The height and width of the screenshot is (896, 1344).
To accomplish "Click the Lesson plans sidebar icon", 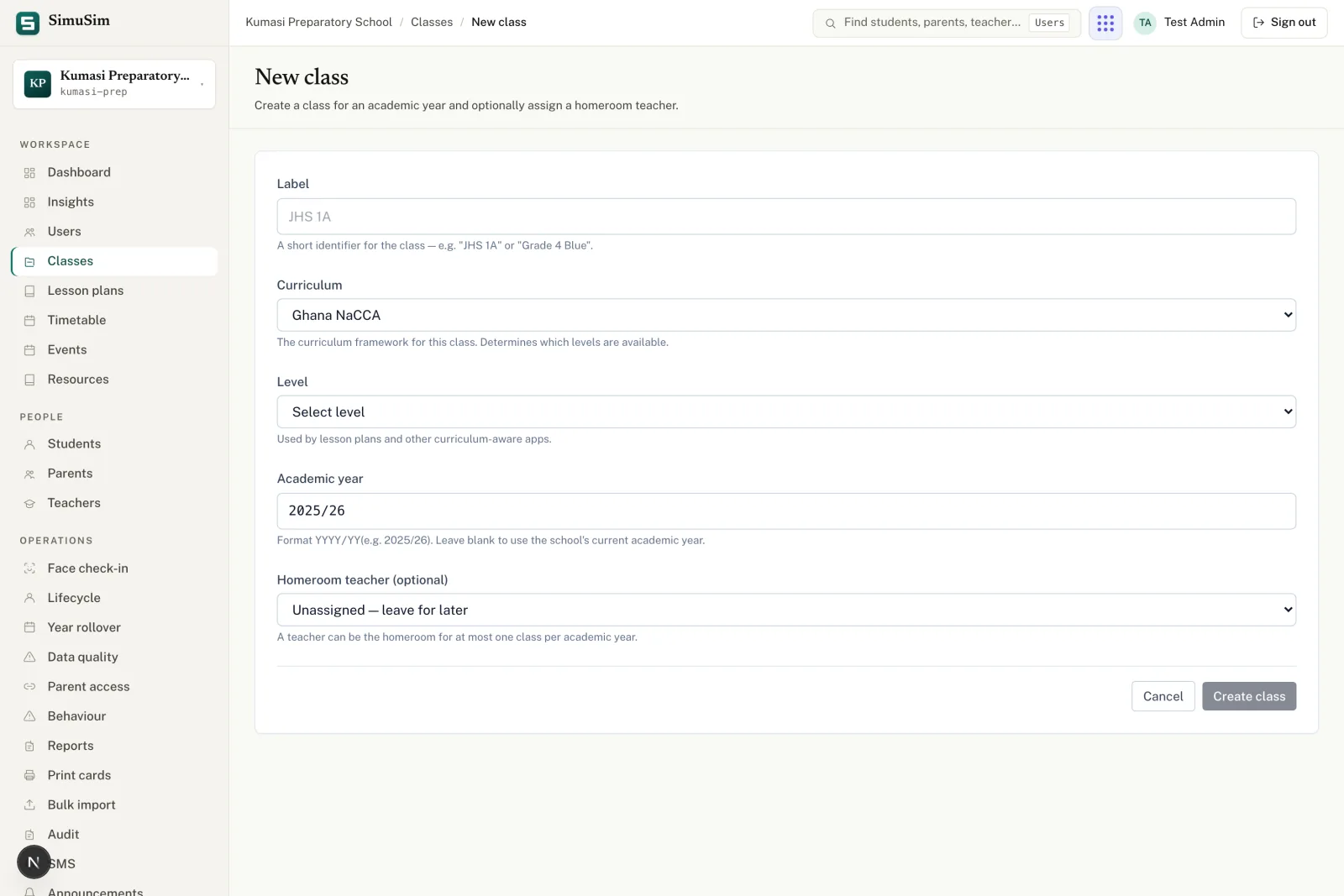I will pyautogui.click(x=29, y=291).
